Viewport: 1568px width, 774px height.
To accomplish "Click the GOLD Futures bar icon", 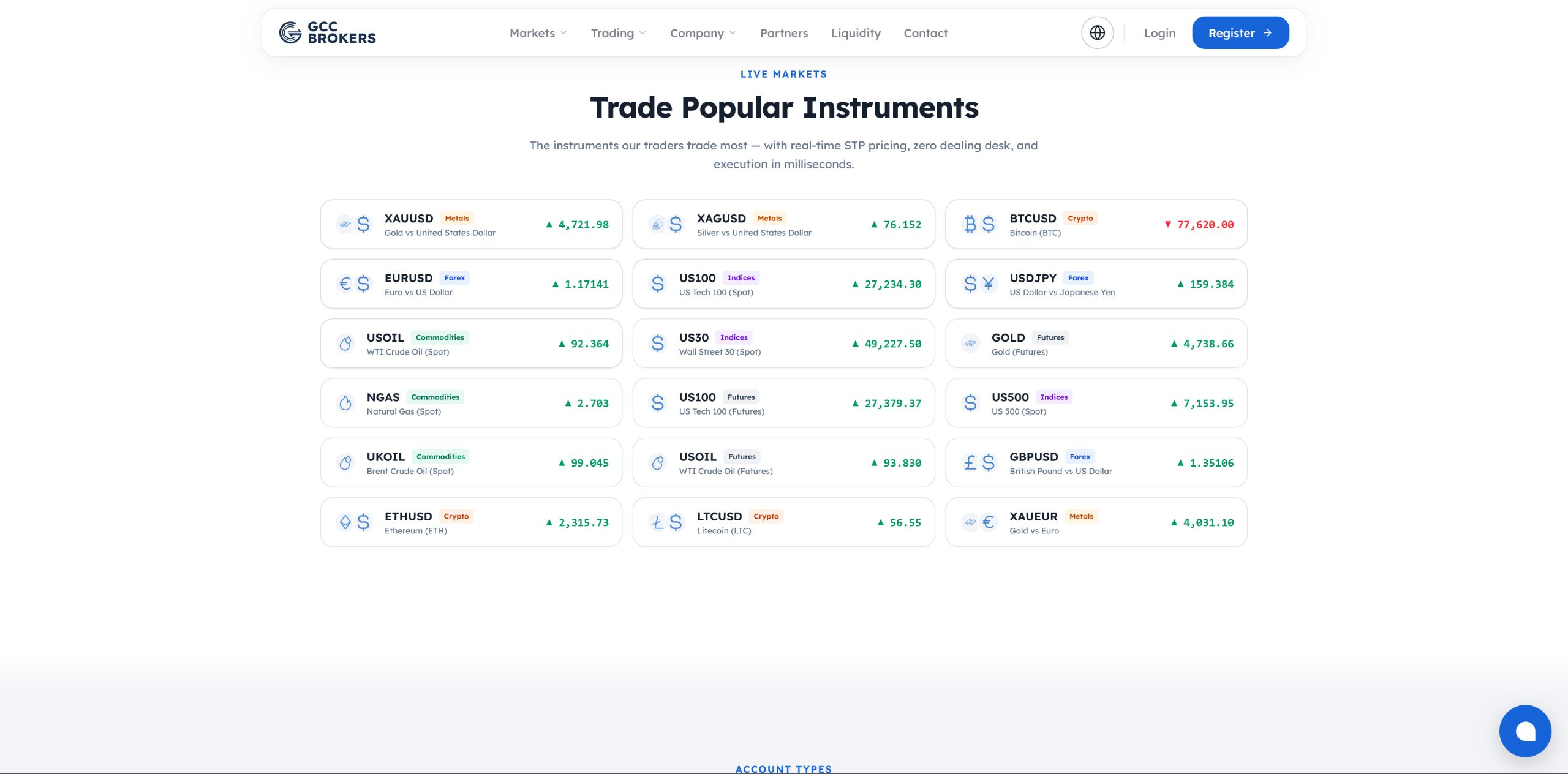I will pyautogui.click(x=970, y=344).
